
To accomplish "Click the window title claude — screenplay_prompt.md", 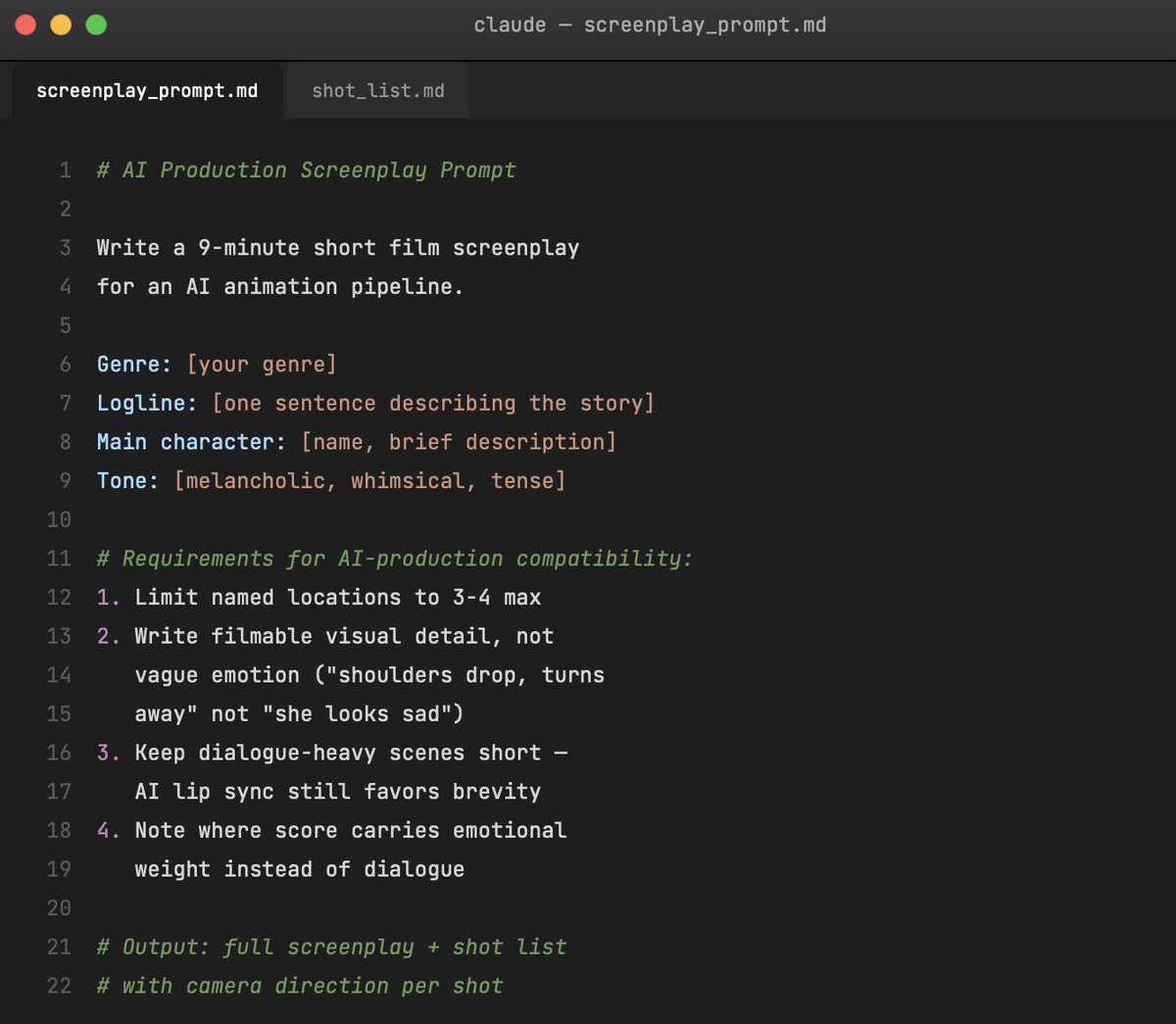I will (x=650, y=24).
